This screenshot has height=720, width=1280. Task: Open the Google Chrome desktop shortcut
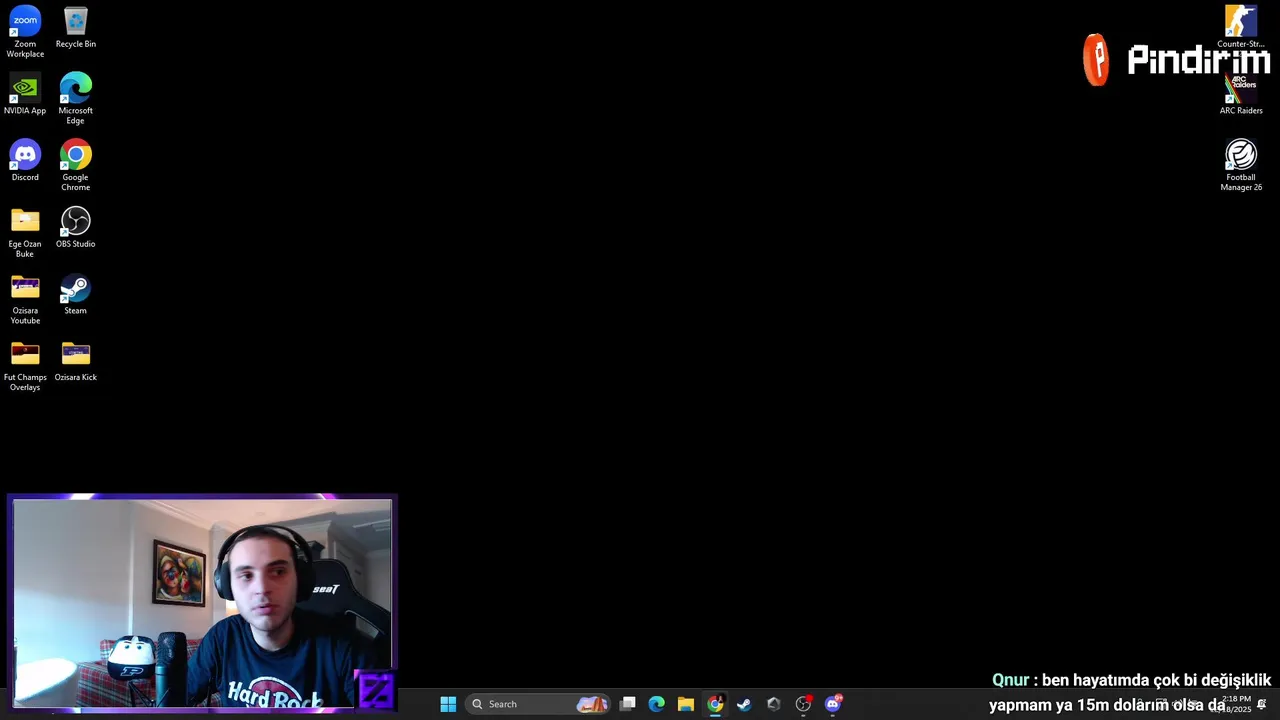[75, 166]
